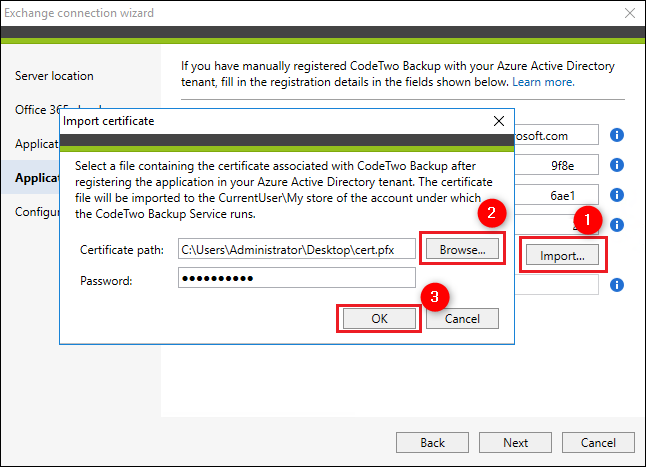This screenshot has height=467, width=646.
Task: Click the Certificate path label
Action: [122, 250]
